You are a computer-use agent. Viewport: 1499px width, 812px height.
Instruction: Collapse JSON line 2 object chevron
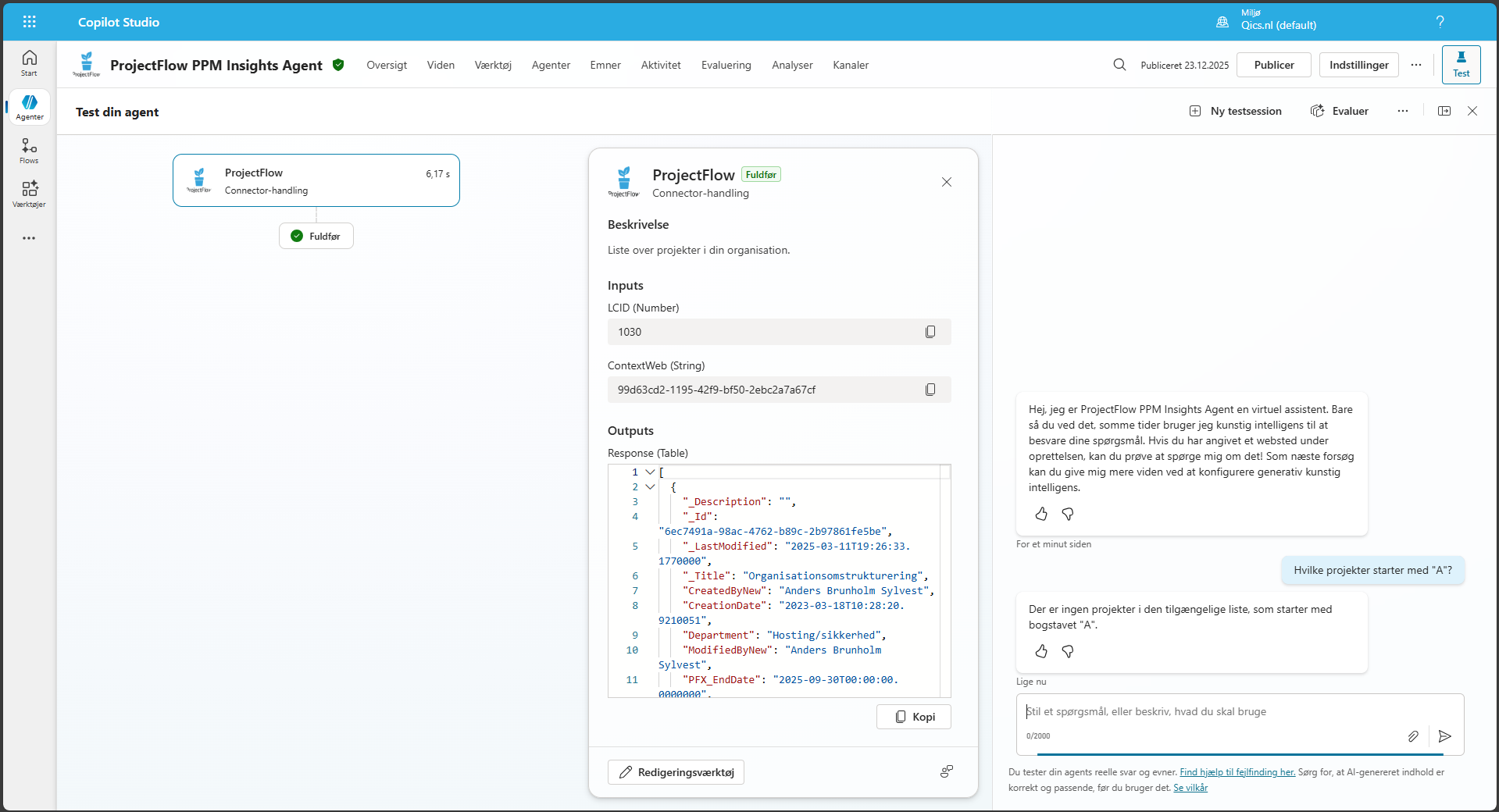tap(650, 486)
